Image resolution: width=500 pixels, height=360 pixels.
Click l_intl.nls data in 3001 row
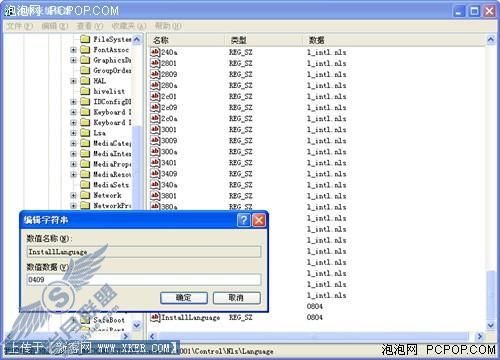tap(326, 129)
